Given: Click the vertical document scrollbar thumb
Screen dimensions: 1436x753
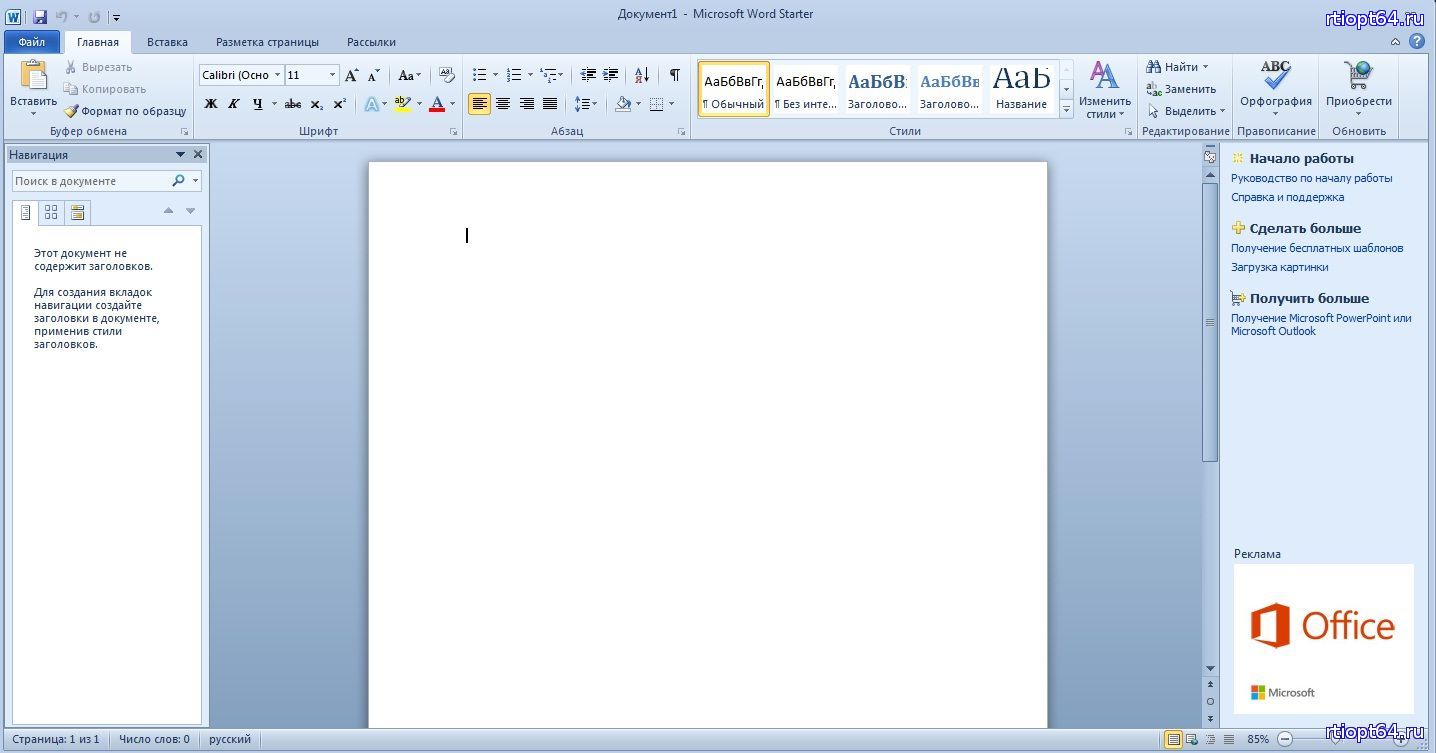Looking at the screenshot, I should [1210, 322].
